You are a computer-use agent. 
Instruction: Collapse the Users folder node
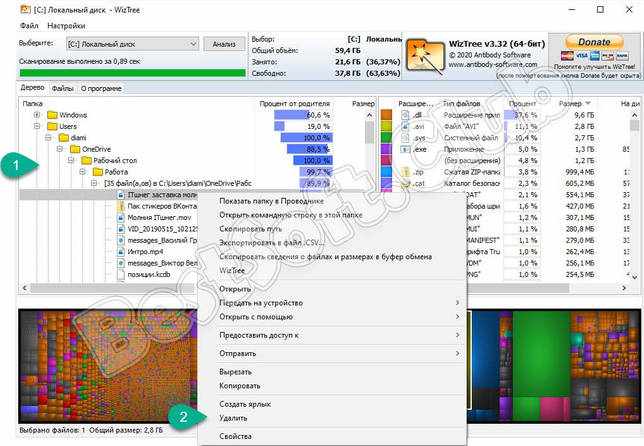tap(37, 126)
